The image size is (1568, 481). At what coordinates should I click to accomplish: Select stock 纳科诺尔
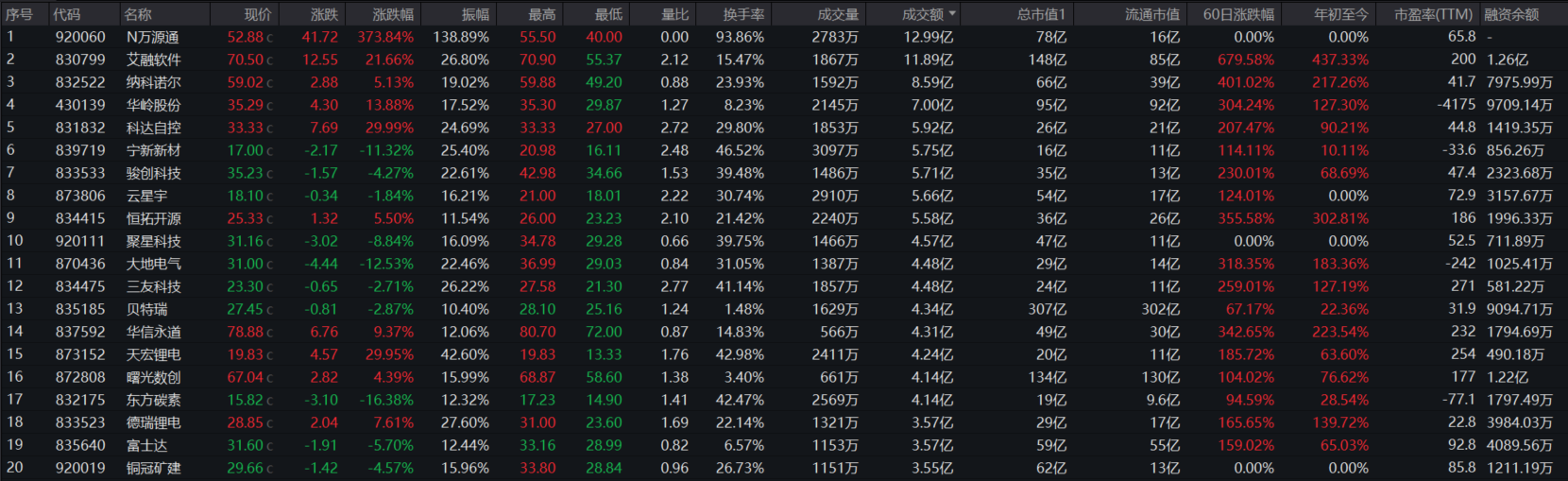coord(154,82)
